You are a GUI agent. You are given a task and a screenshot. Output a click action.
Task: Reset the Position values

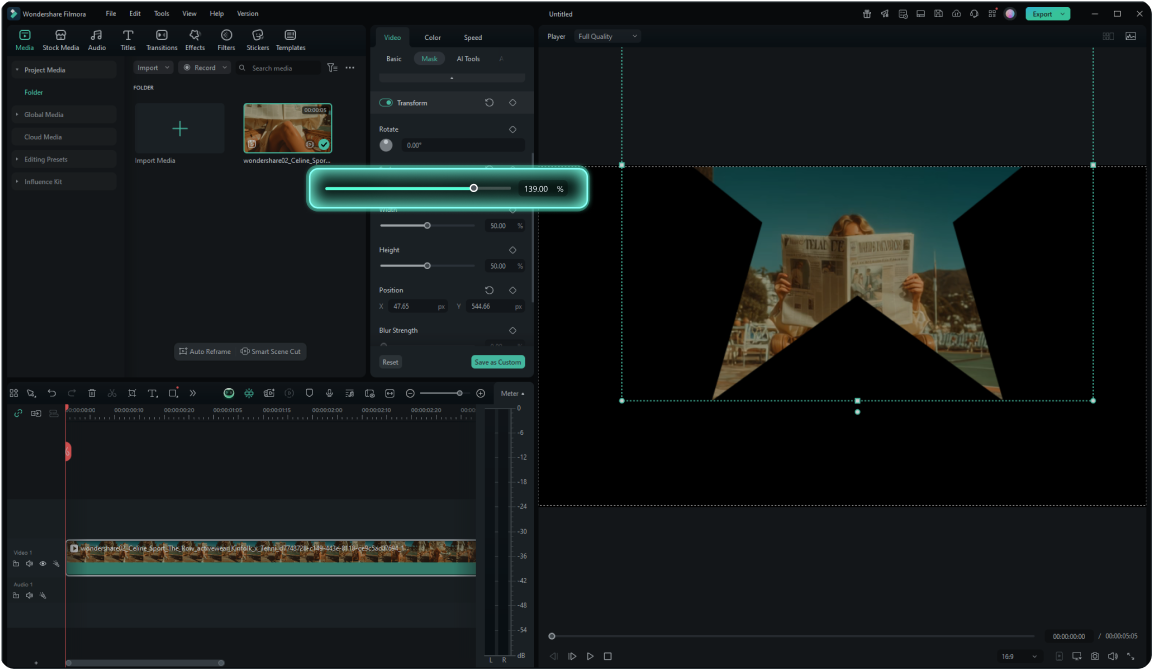coord(489,290)
